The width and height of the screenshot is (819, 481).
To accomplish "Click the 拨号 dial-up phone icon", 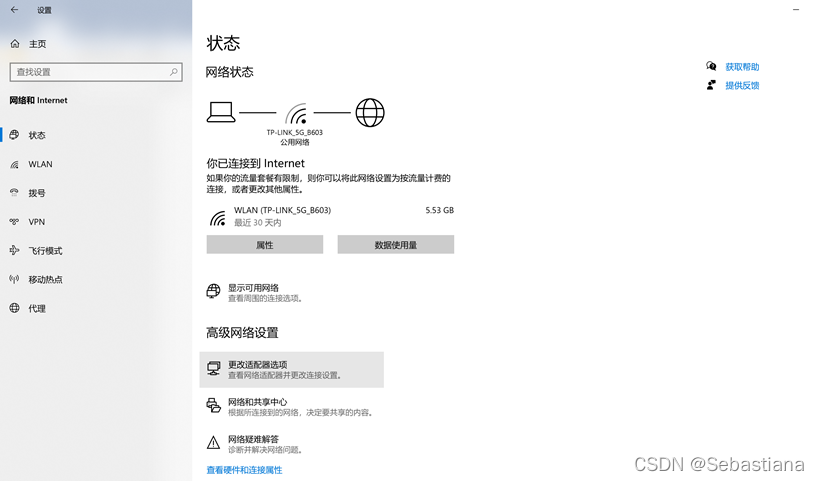I will tap(14, 193).
